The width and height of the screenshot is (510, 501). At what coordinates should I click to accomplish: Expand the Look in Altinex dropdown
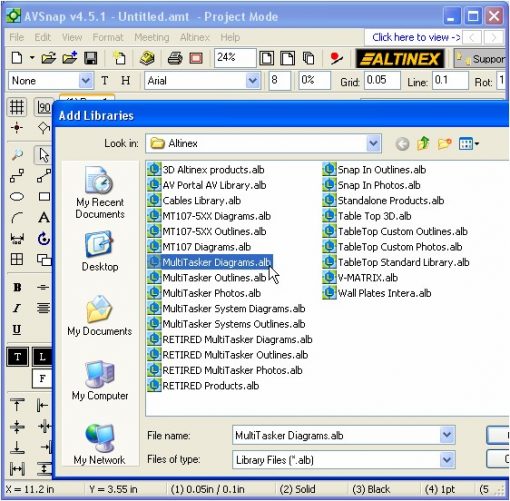click(373, 144)
